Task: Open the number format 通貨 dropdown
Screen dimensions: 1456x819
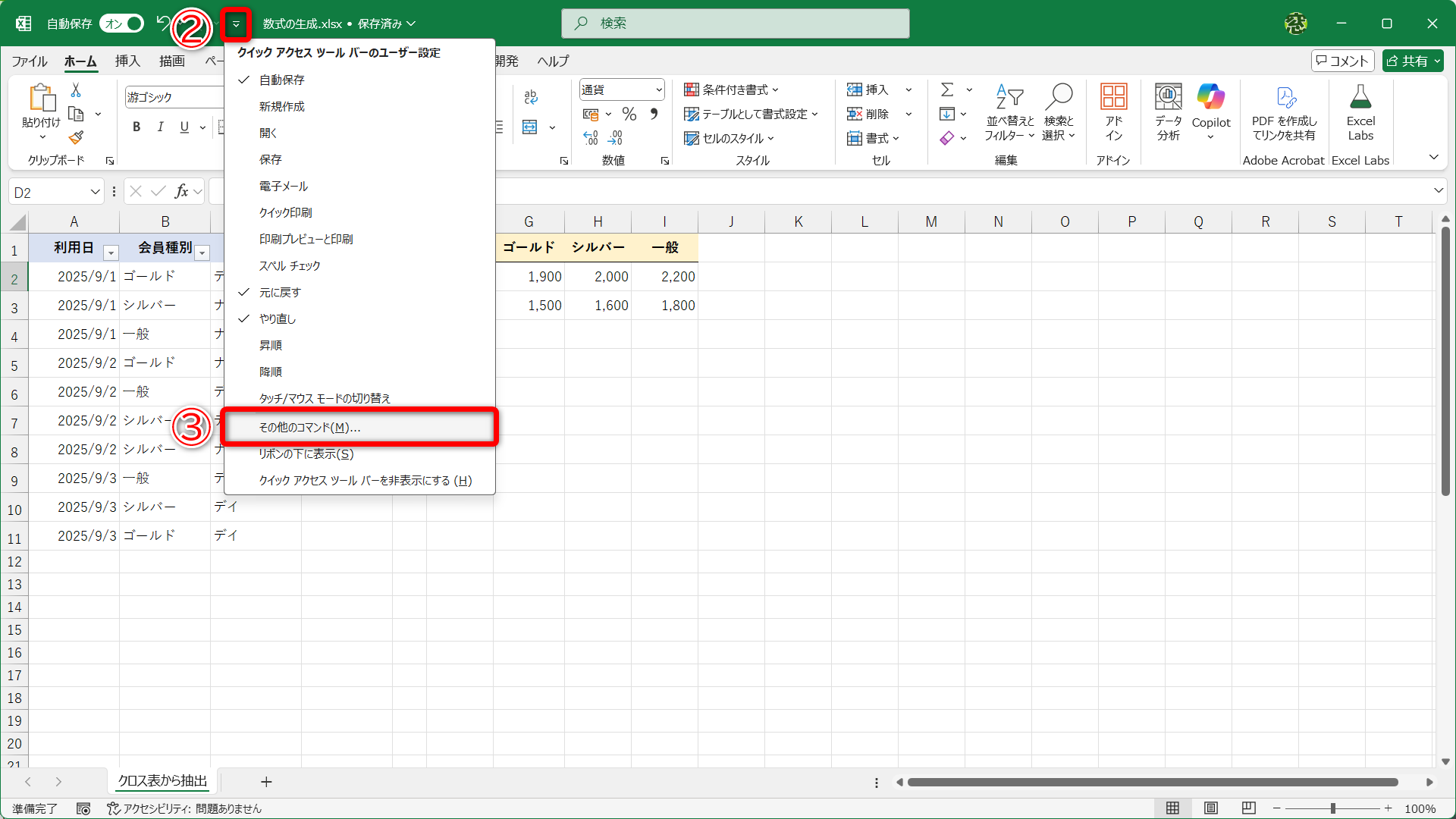Action: [x=658, y=89]
